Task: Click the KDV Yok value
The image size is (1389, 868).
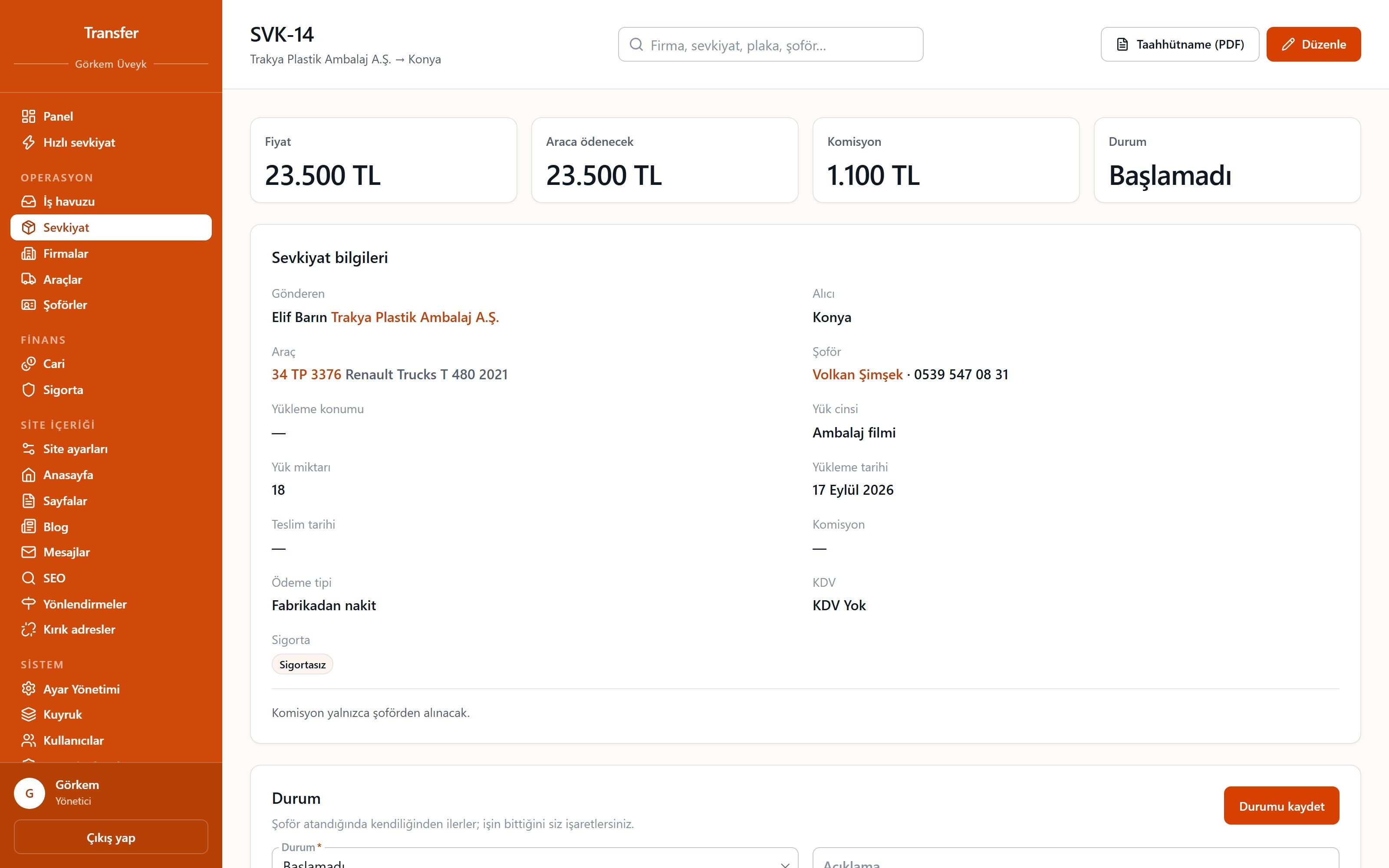Action: click(x=839, y=606)
